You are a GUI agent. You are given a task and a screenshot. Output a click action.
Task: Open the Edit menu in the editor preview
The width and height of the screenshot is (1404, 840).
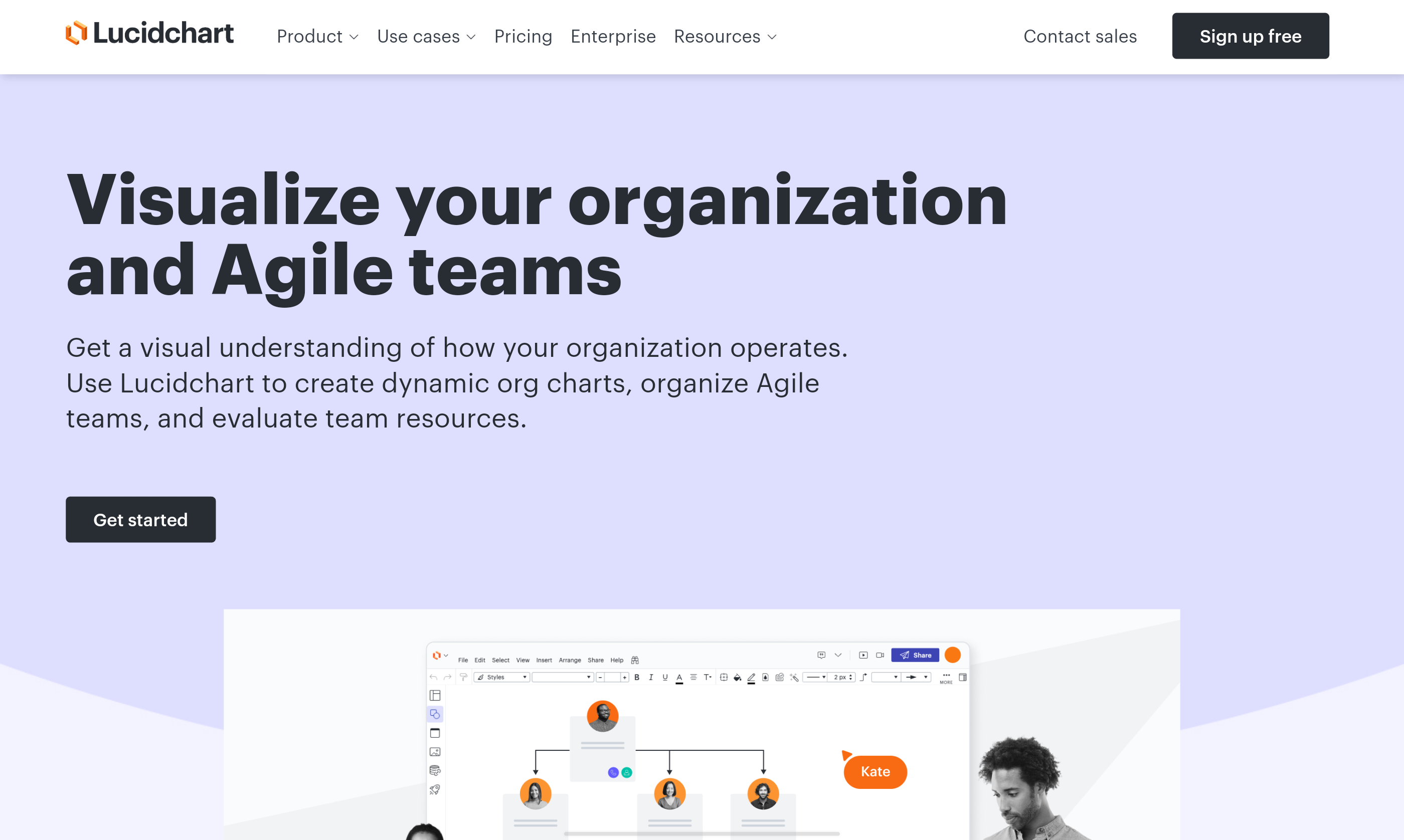[480, 661]
